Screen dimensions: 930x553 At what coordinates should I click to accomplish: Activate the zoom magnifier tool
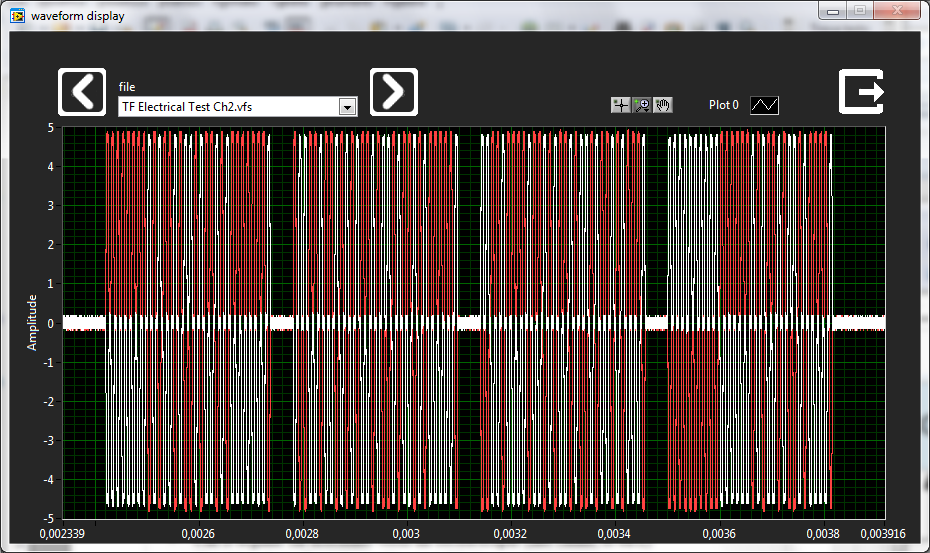pyautogui.click(x=642, y=105)
